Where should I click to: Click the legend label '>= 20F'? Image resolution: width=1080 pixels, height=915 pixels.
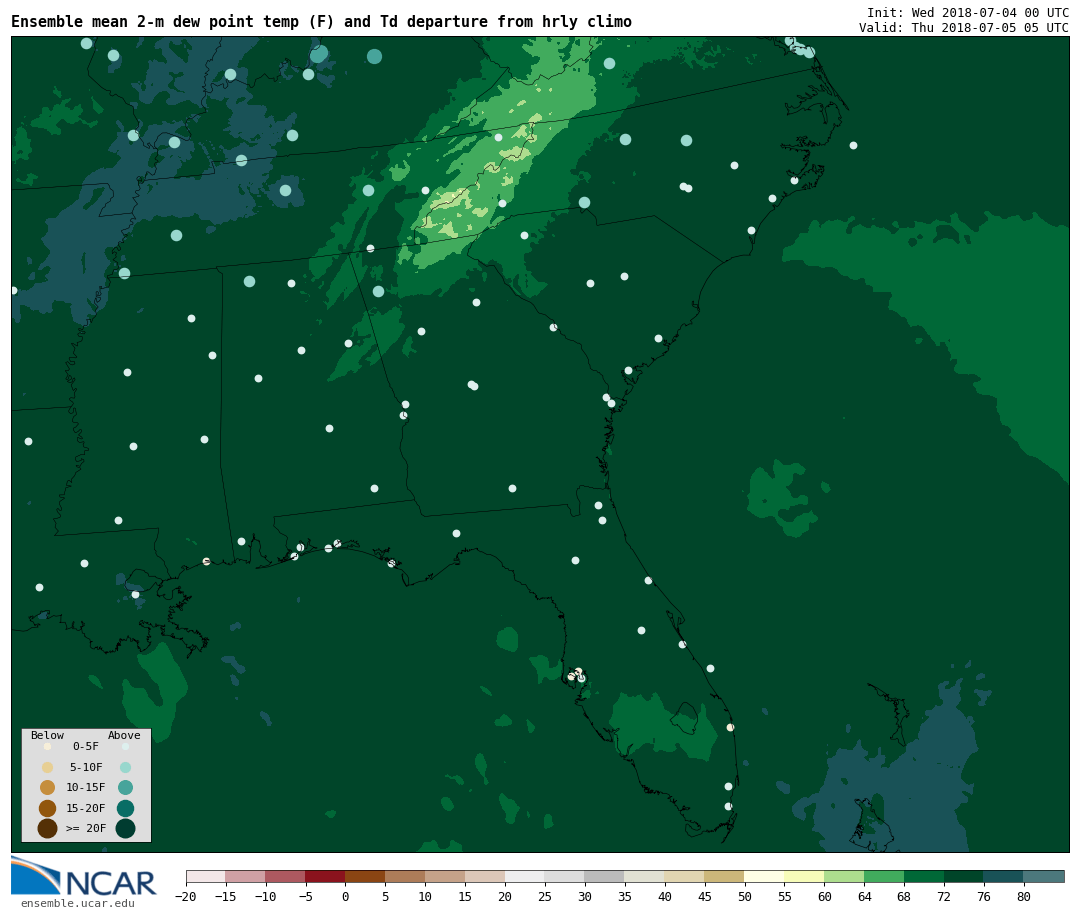click(x=86, y=828)
